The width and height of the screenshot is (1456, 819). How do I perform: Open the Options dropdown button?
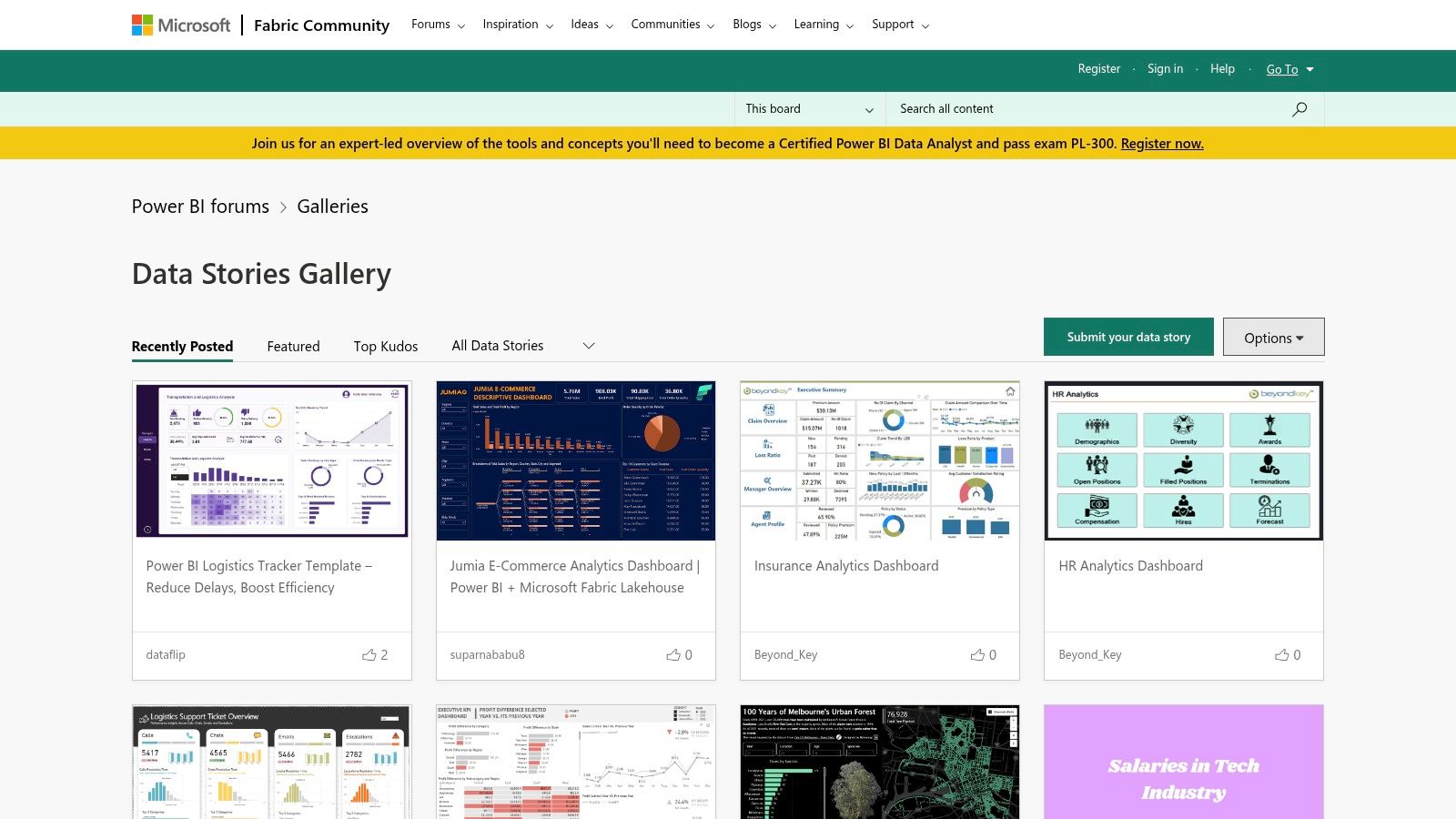[x=1273, y=338]
